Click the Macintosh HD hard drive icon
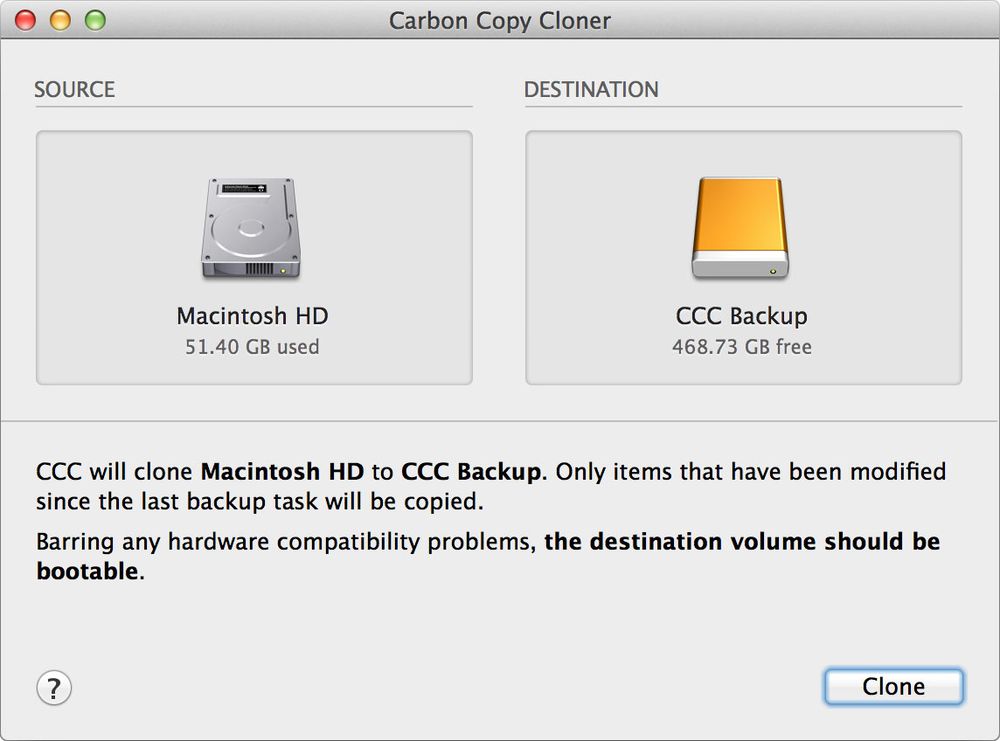1000x741 pixels. (x=252, y=231)
